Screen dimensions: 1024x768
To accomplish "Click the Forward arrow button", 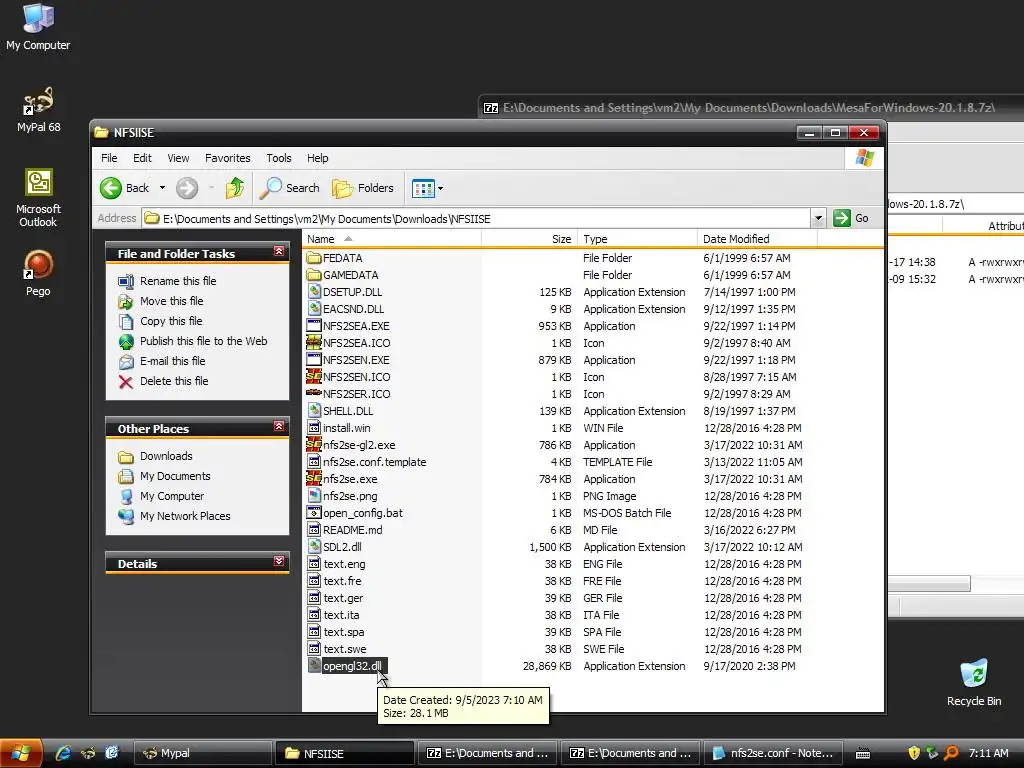I will tap(187, 188).
